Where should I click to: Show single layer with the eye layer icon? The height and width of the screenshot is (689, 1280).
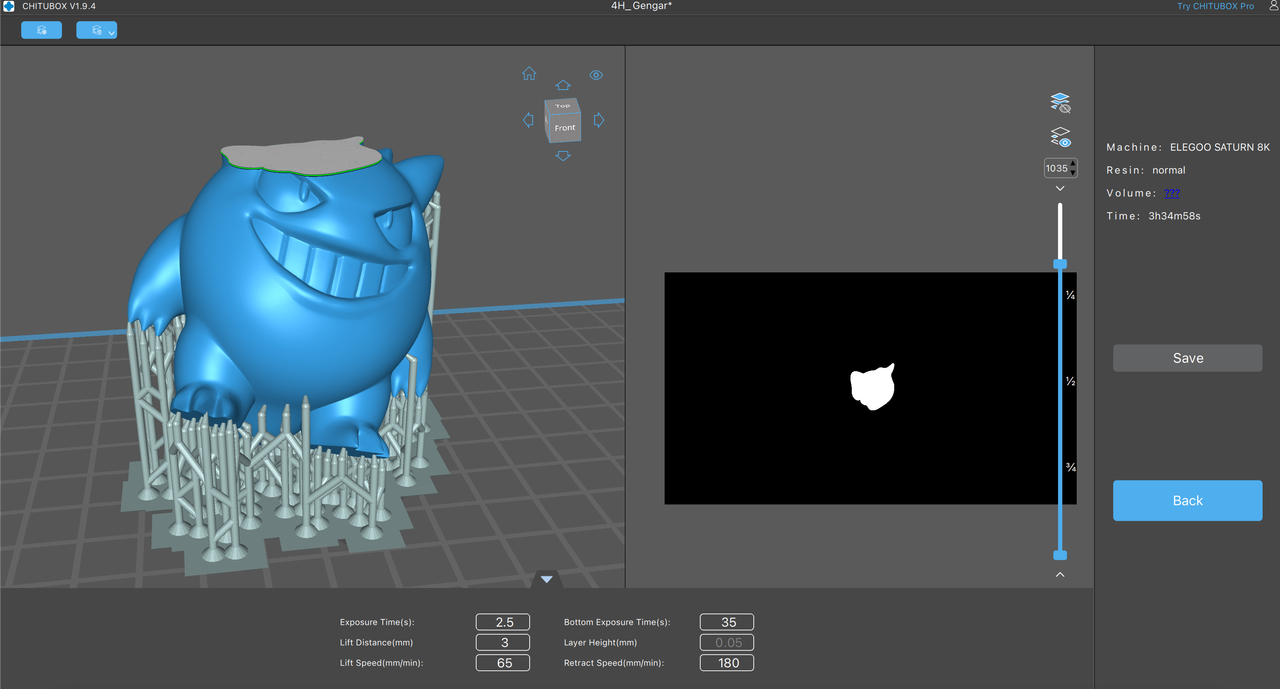[1060, 137]
